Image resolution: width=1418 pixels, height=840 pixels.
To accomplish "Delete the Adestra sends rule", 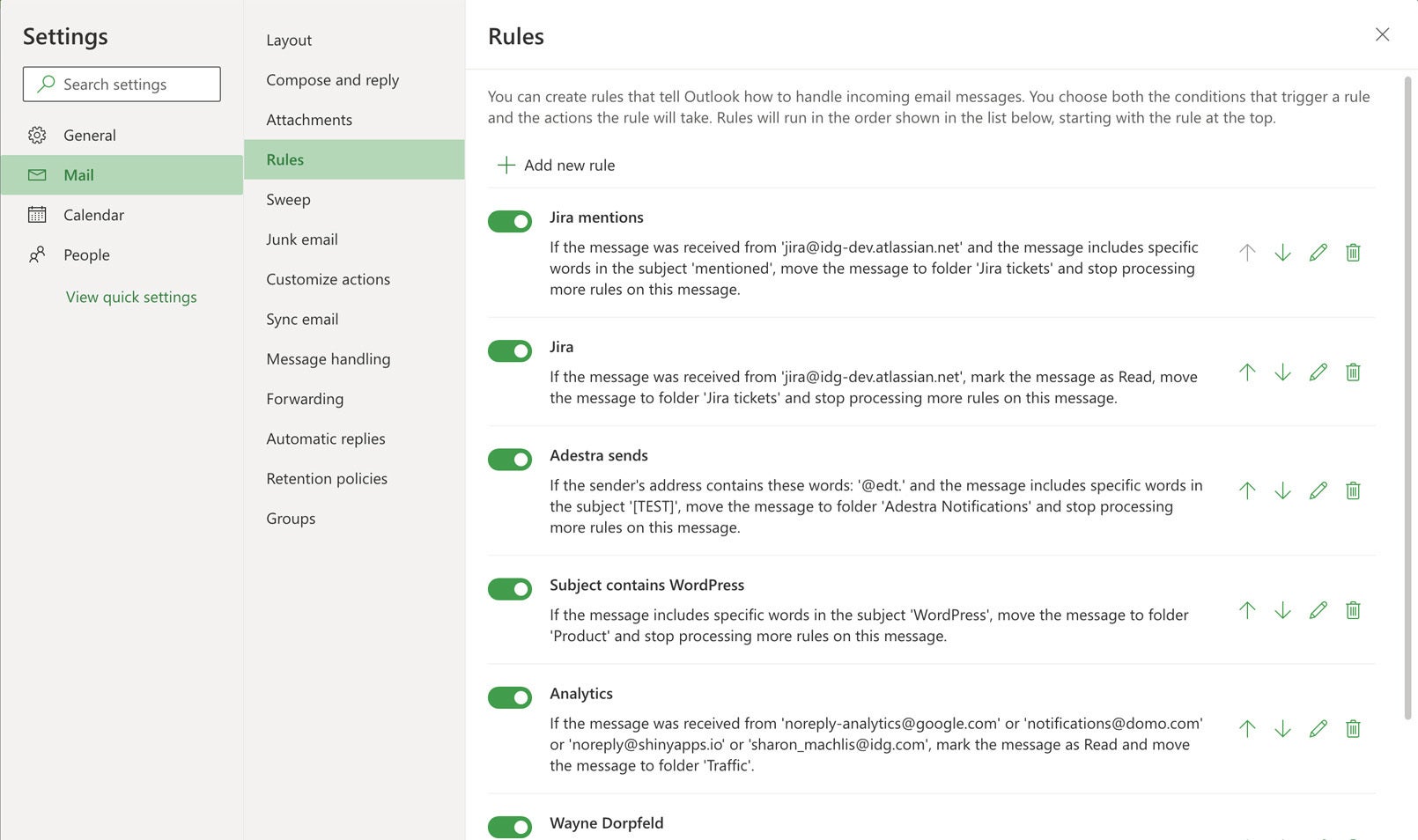I will pyautogui.click(x=1353, y=490).
